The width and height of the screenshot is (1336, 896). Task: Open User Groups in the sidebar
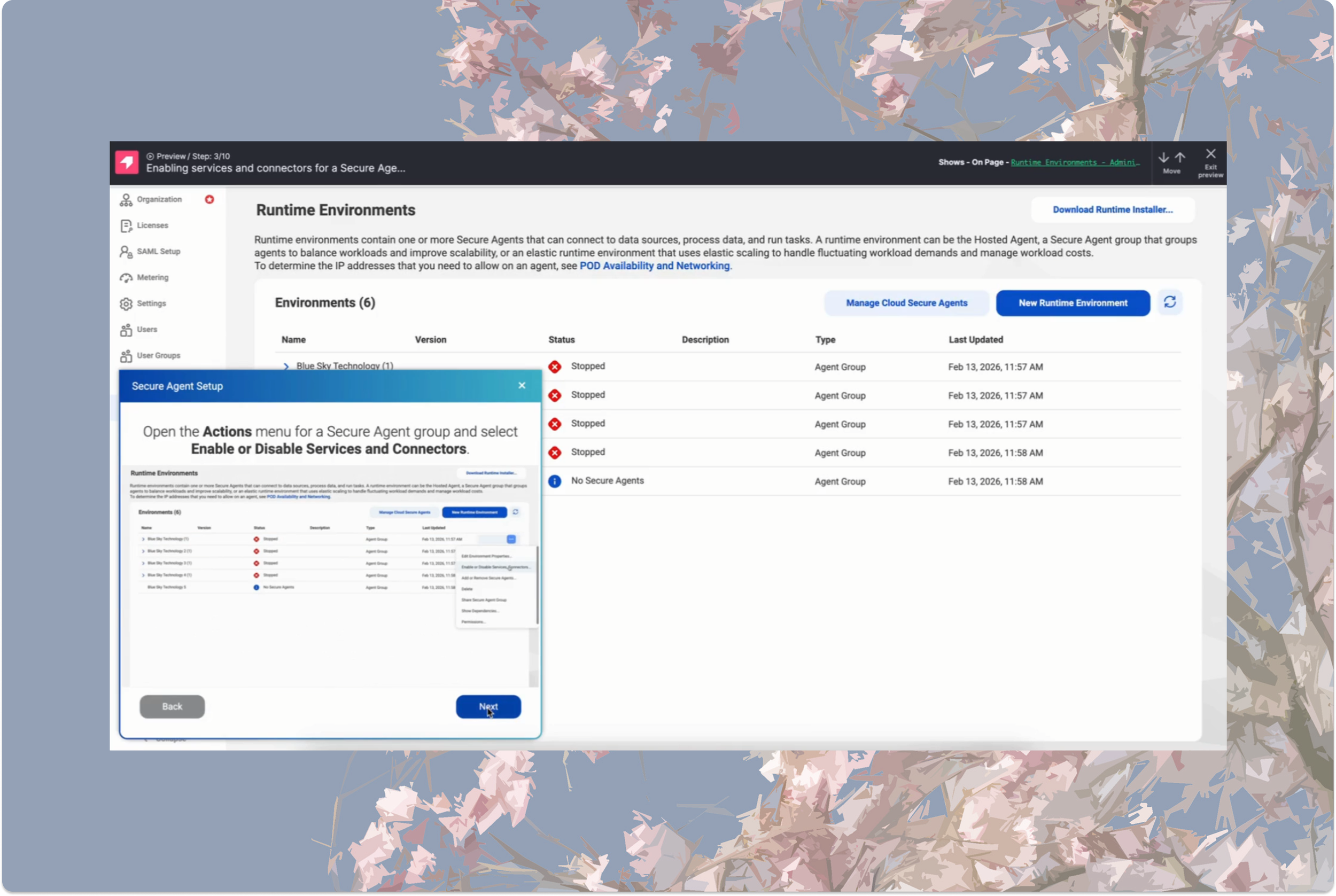coord(158,355)
